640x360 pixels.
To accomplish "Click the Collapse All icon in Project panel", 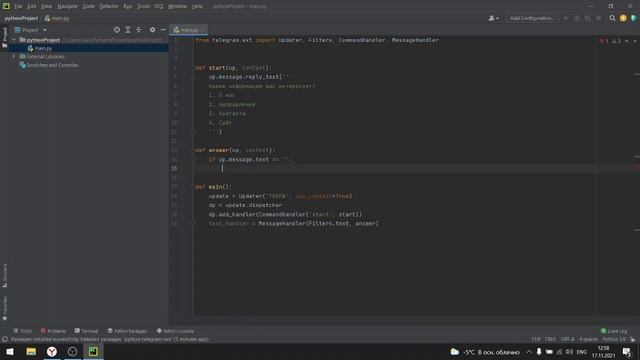I will [x=139, y=30].
